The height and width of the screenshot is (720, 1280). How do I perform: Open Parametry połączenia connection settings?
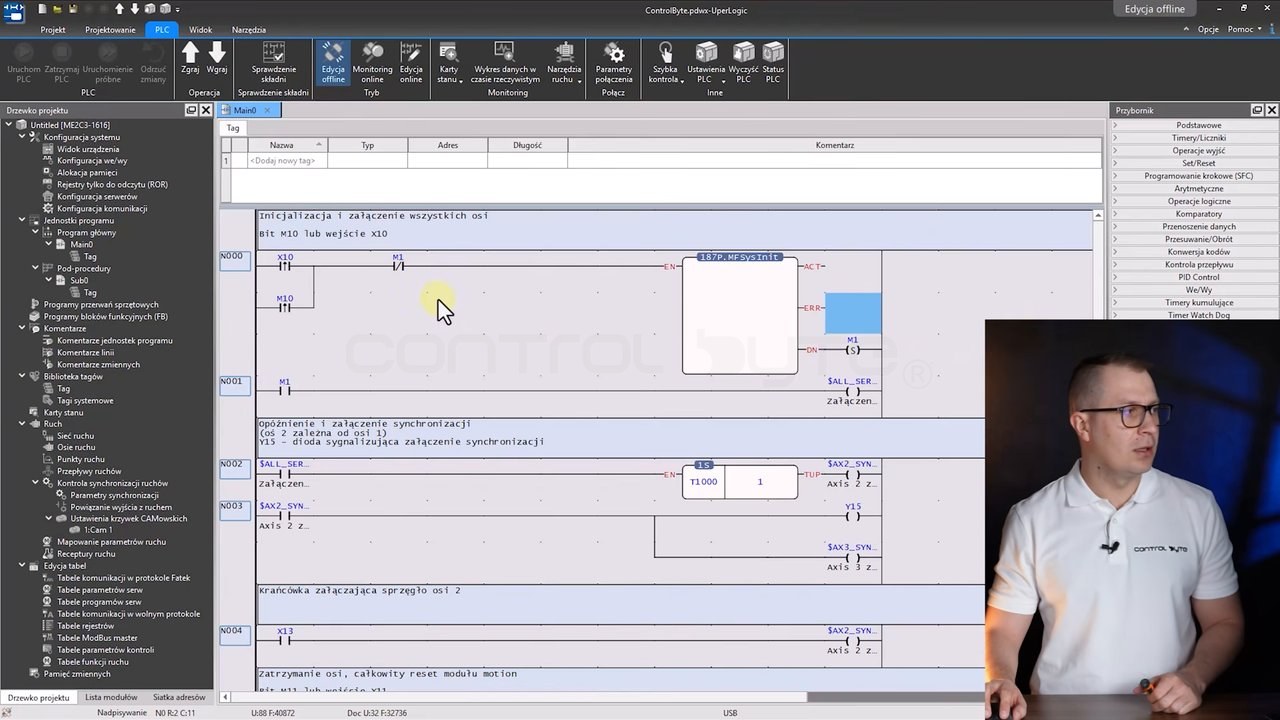point(614,62)
